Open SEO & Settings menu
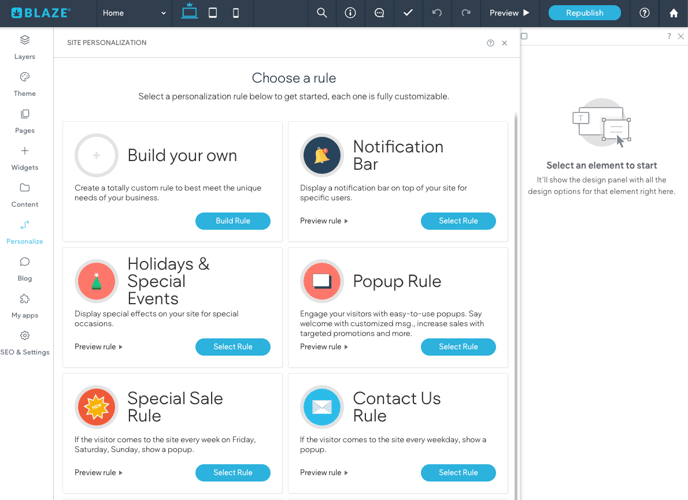 tap(24, 342)
